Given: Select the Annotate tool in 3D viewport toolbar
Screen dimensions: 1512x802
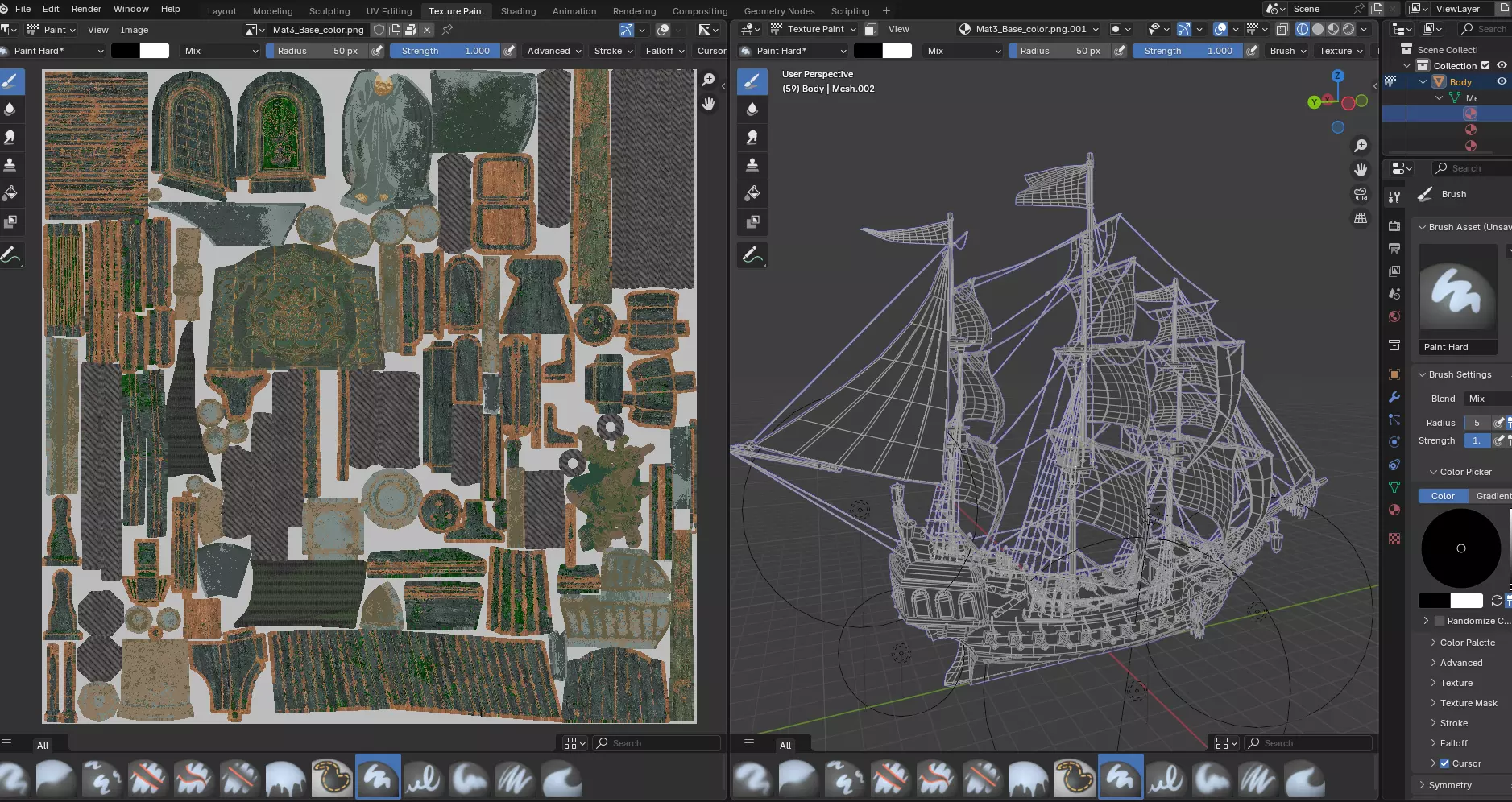Looking at the screenshot, I should coord(752,255).
